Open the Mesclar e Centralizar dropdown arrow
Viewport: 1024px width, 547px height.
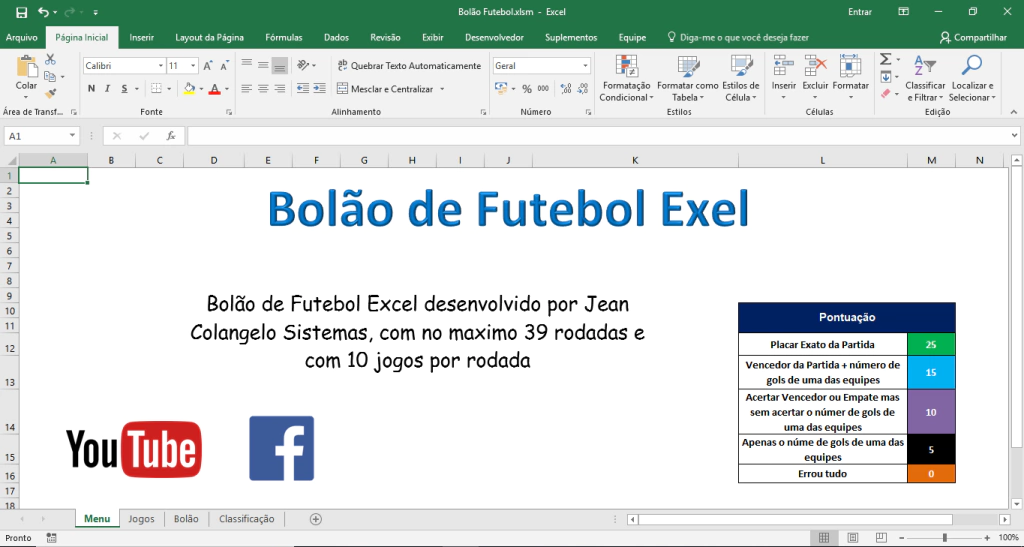(441, 89)
